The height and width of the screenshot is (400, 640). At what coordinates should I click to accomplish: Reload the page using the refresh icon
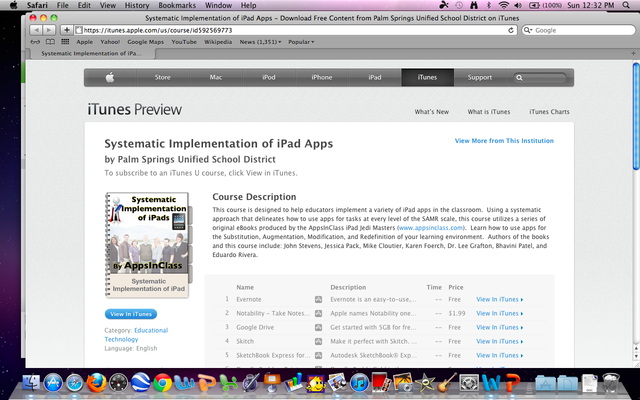pos(511,30)
